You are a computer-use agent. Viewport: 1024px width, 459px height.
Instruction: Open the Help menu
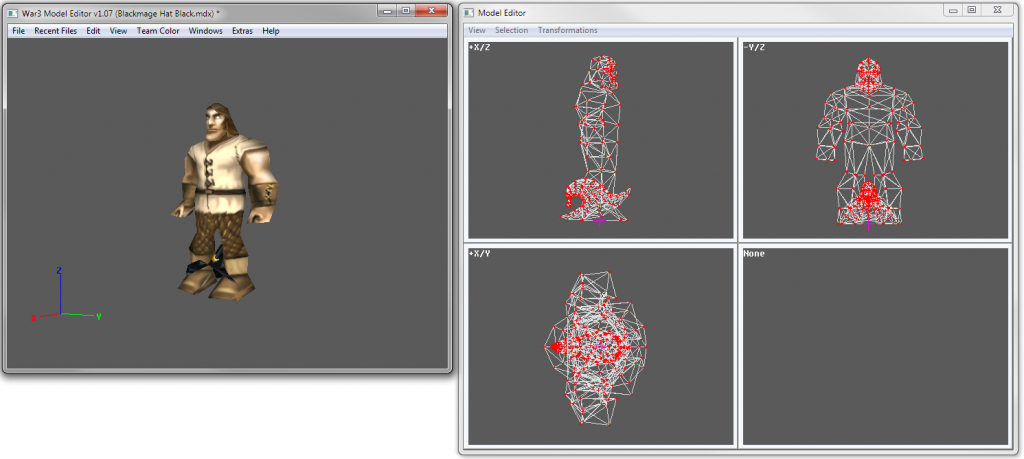270,31
